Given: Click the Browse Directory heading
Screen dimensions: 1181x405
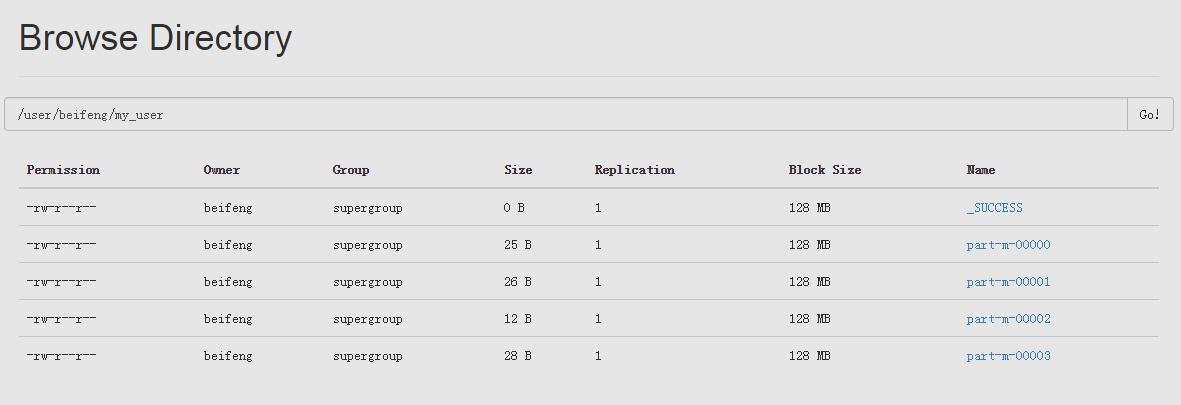Looking at the screenshot, I should 155,38.
